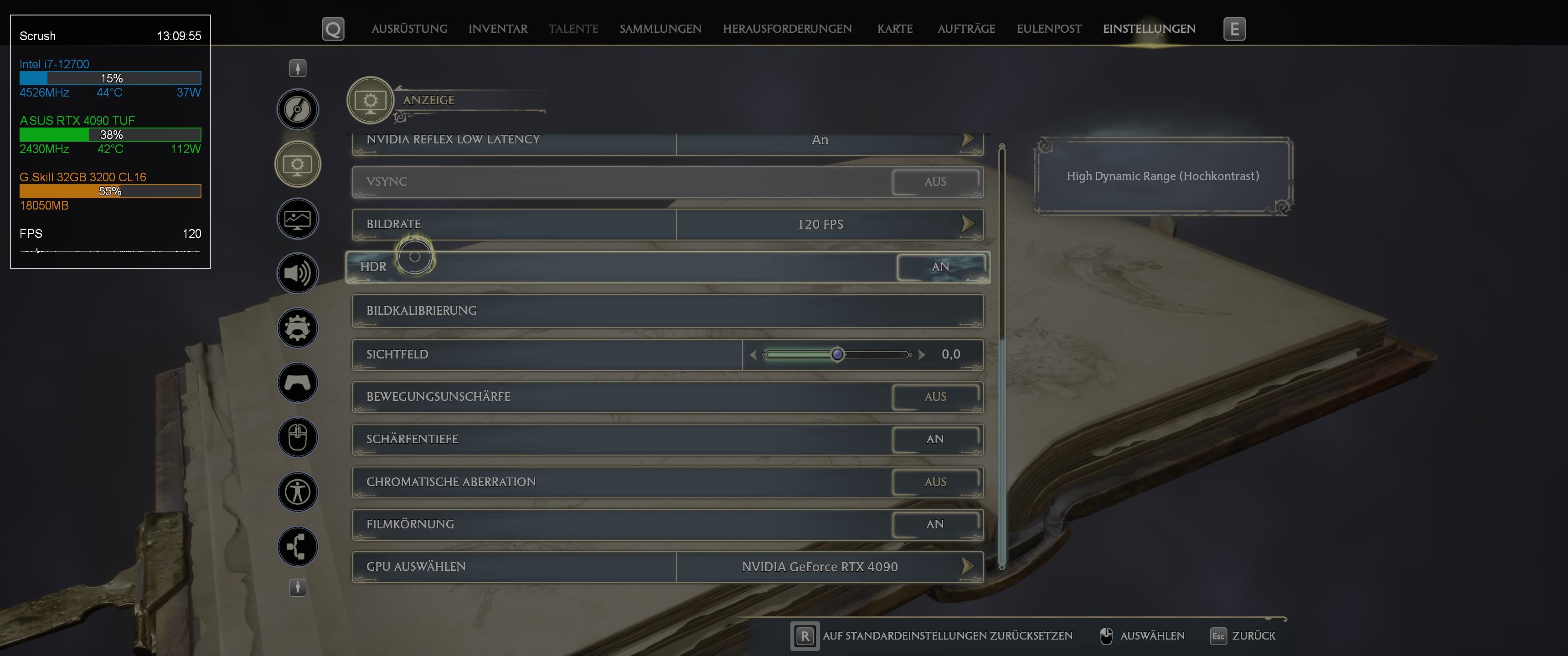The image size is (1568, 656).
Task: Switch to the Karte tab
Action: (895, 29)
